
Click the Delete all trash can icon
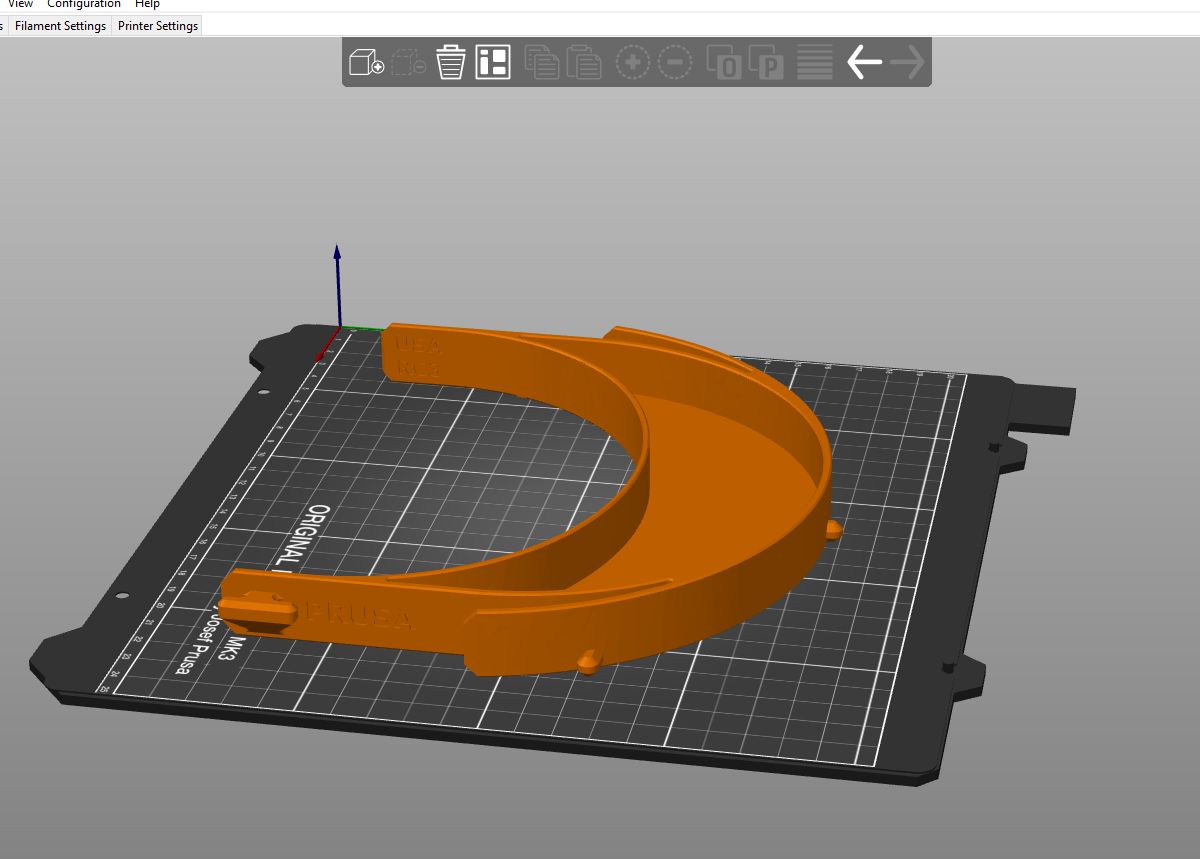coord(451,62)
